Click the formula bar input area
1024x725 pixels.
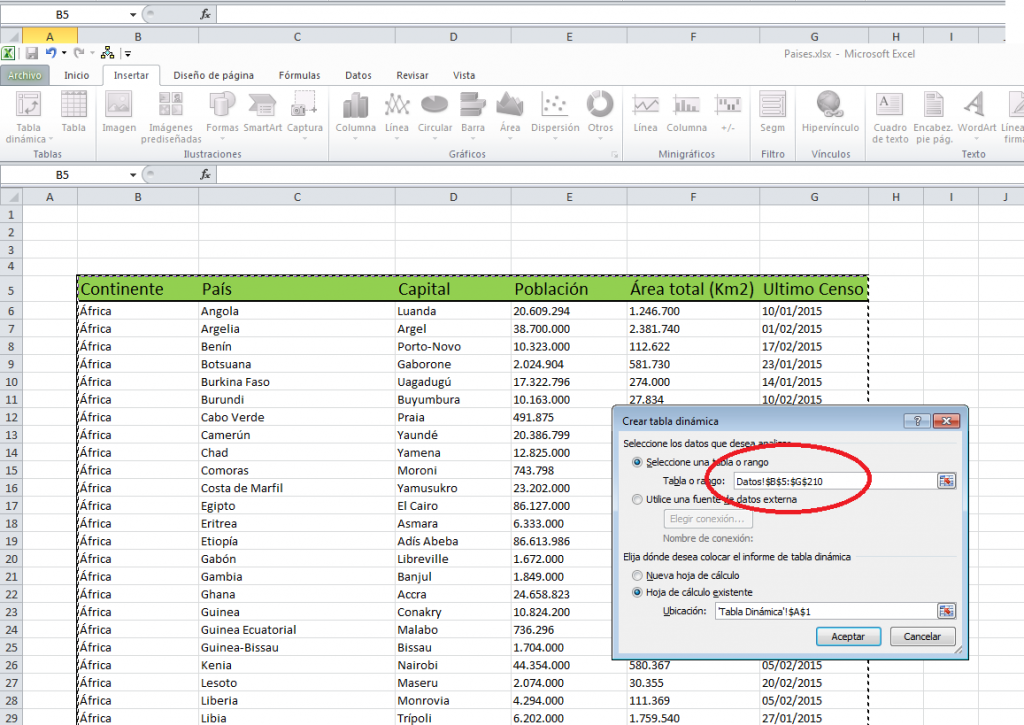point(619,174)
